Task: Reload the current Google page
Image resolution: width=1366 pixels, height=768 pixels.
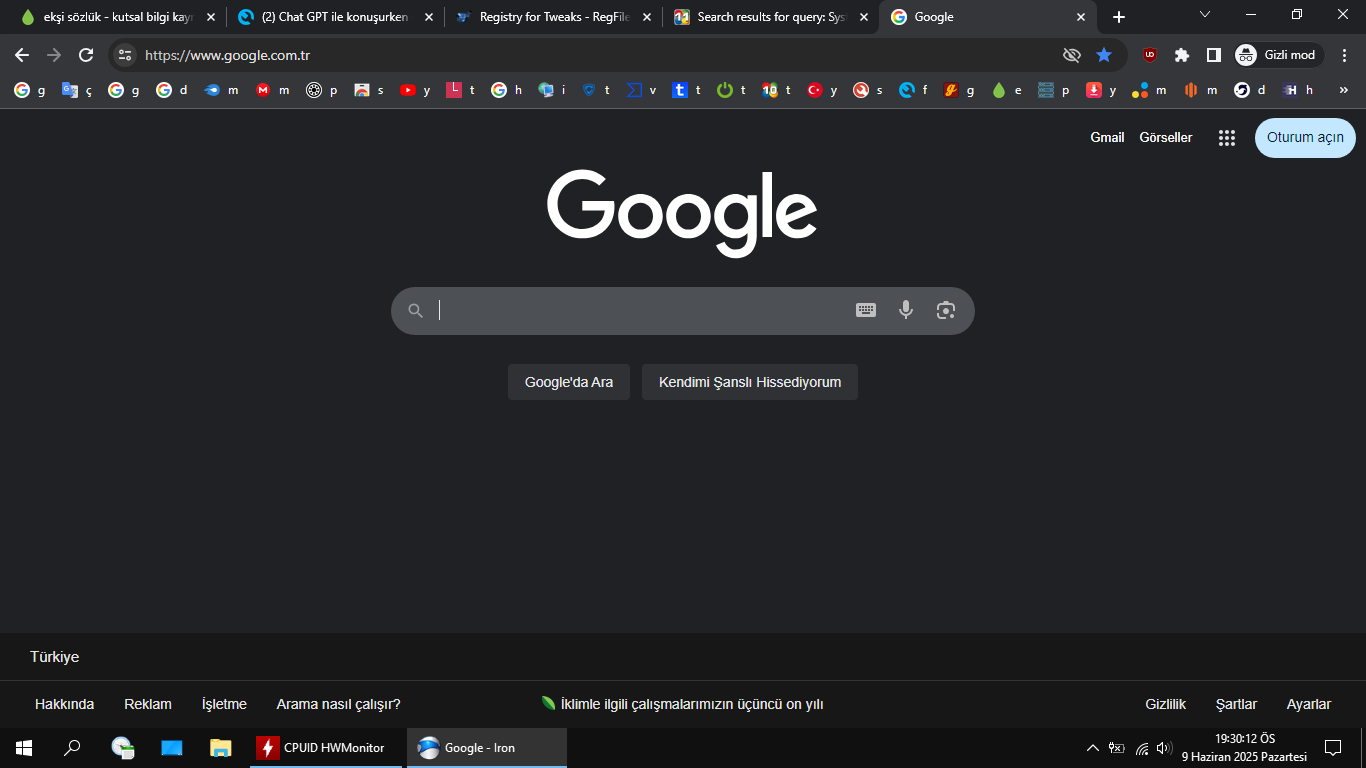Action: (x=86, y=55)
